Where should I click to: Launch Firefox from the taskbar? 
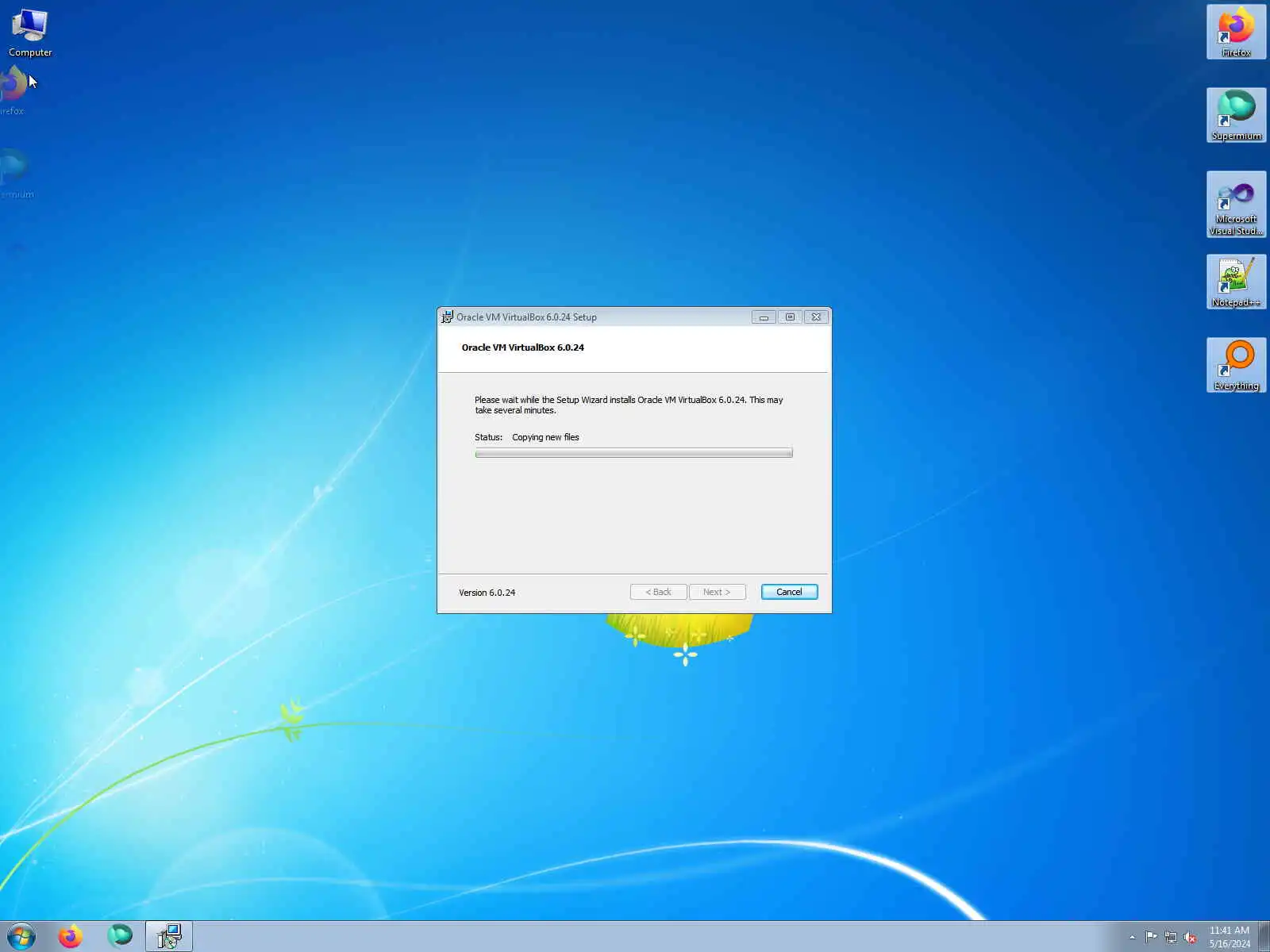pos(71,937)
